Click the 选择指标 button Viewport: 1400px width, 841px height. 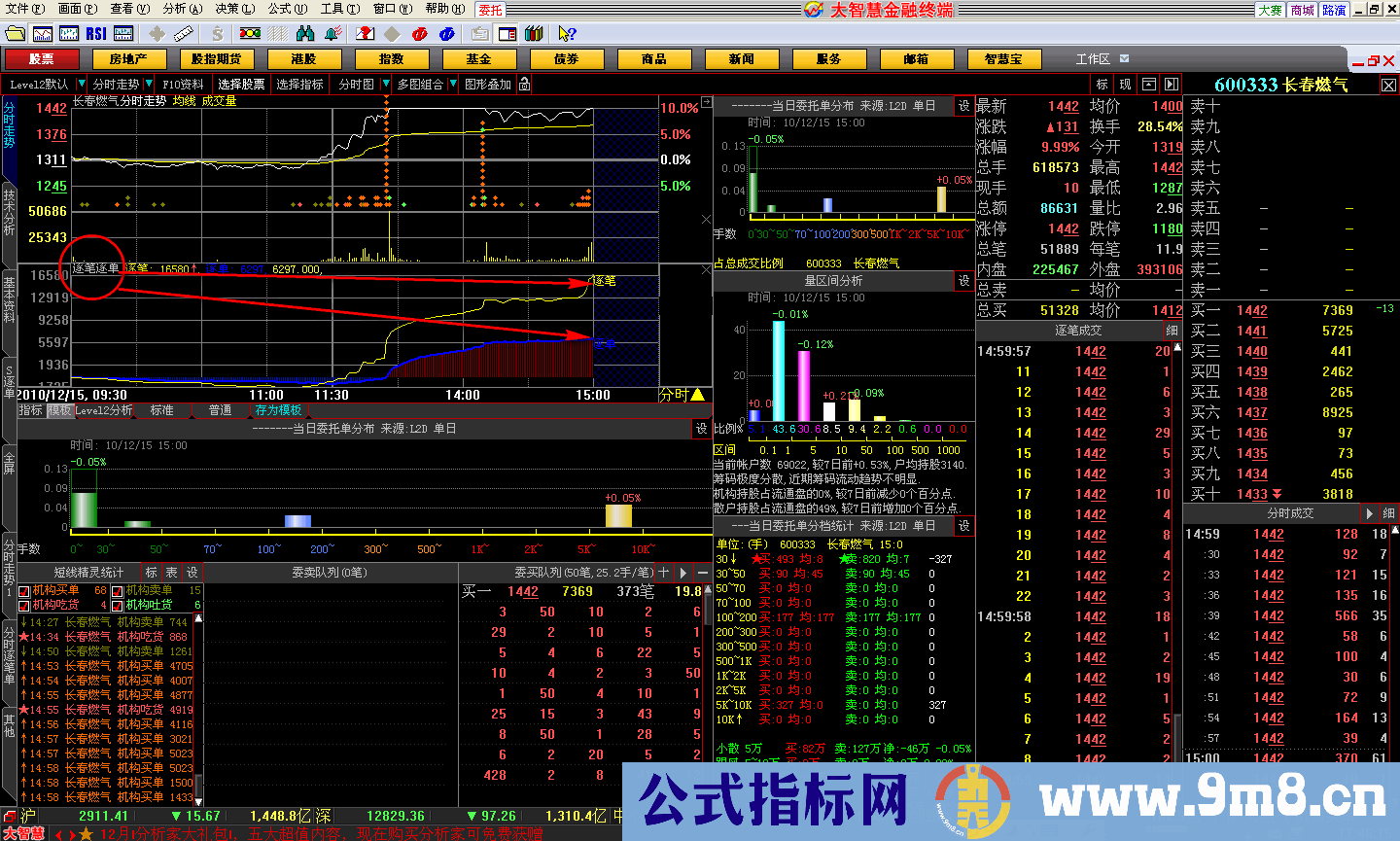click(299, 85)
